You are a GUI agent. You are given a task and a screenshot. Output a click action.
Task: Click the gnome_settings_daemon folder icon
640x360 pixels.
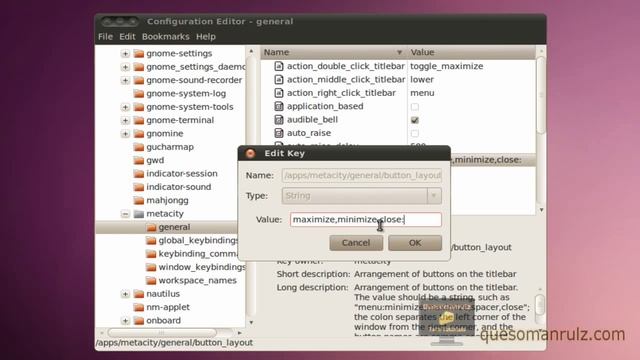click(139, 67)
